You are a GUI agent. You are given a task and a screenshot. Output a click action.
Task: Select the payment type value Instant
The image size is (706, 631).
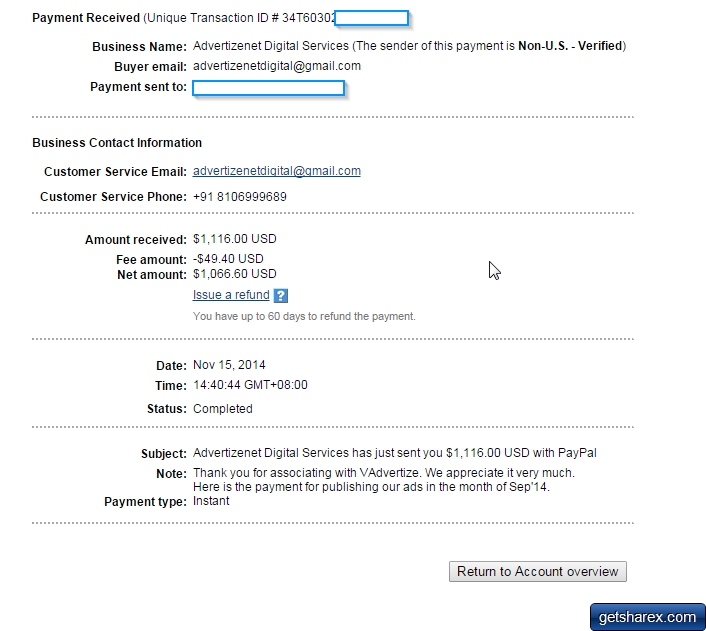[x=211, y=501]
